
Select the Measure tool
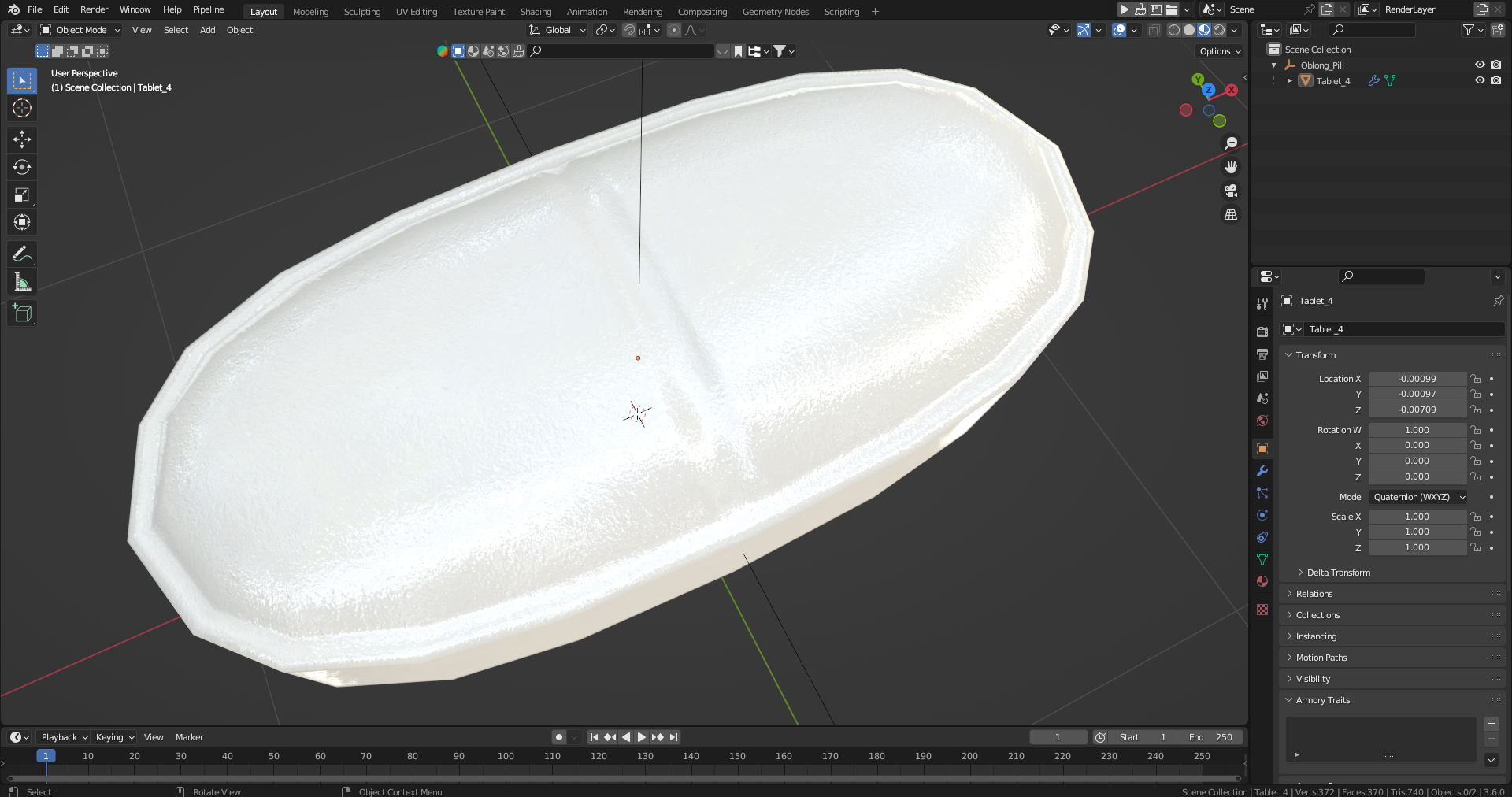click(22, 281)
